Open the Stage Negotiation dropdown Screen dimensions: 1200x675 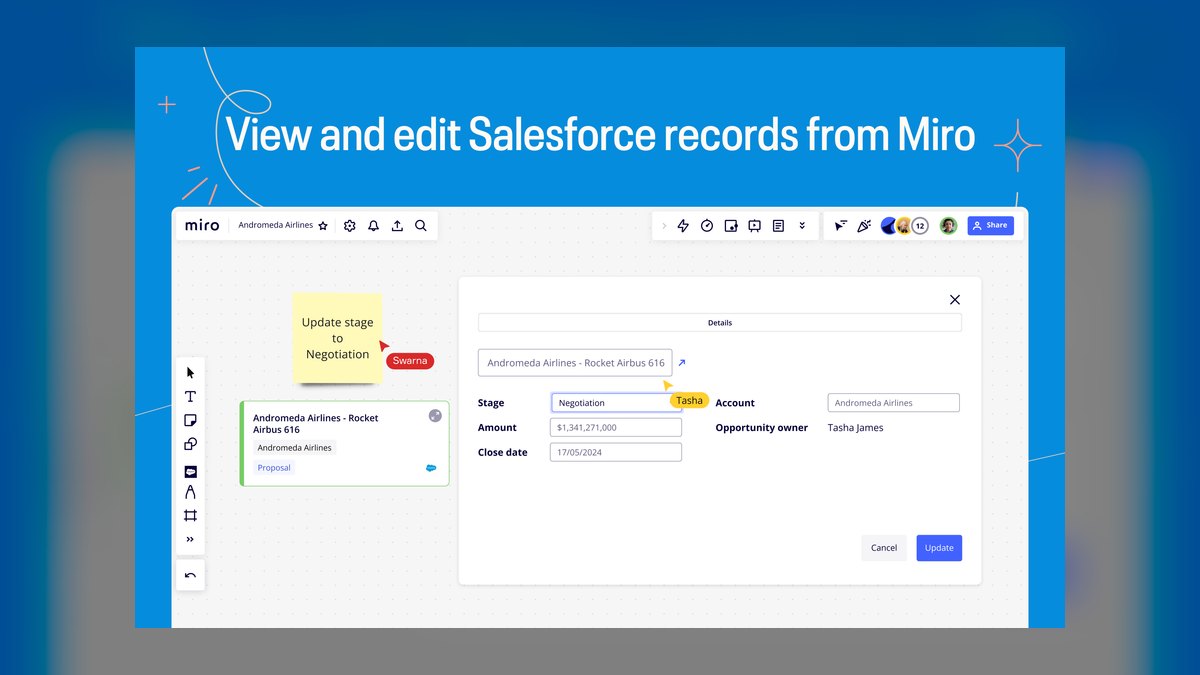click(x=617, y=403)
